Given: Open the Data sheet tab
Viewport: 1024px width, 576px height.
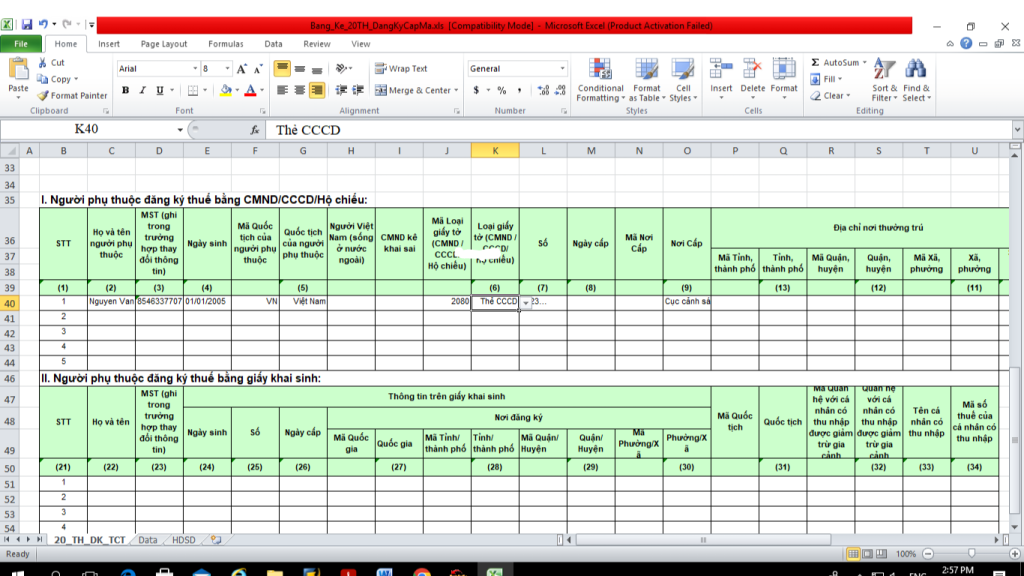Looking at the screenshot, I should pos(148,539).
